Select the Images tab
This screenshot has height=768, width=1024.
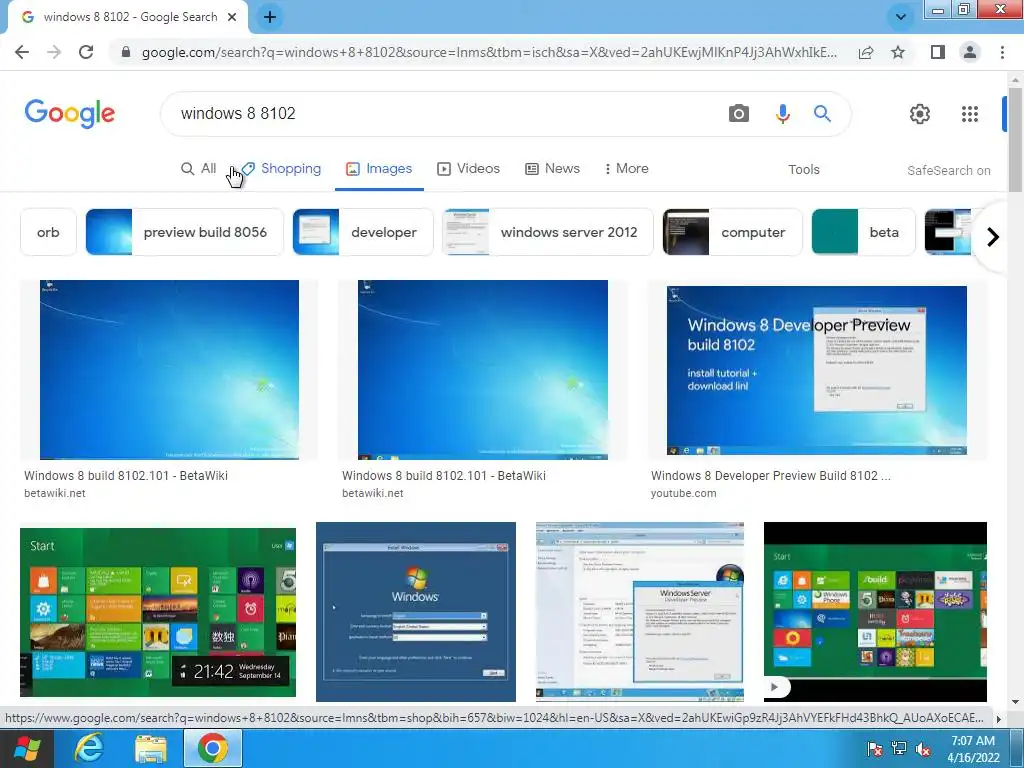click(379, 168)
